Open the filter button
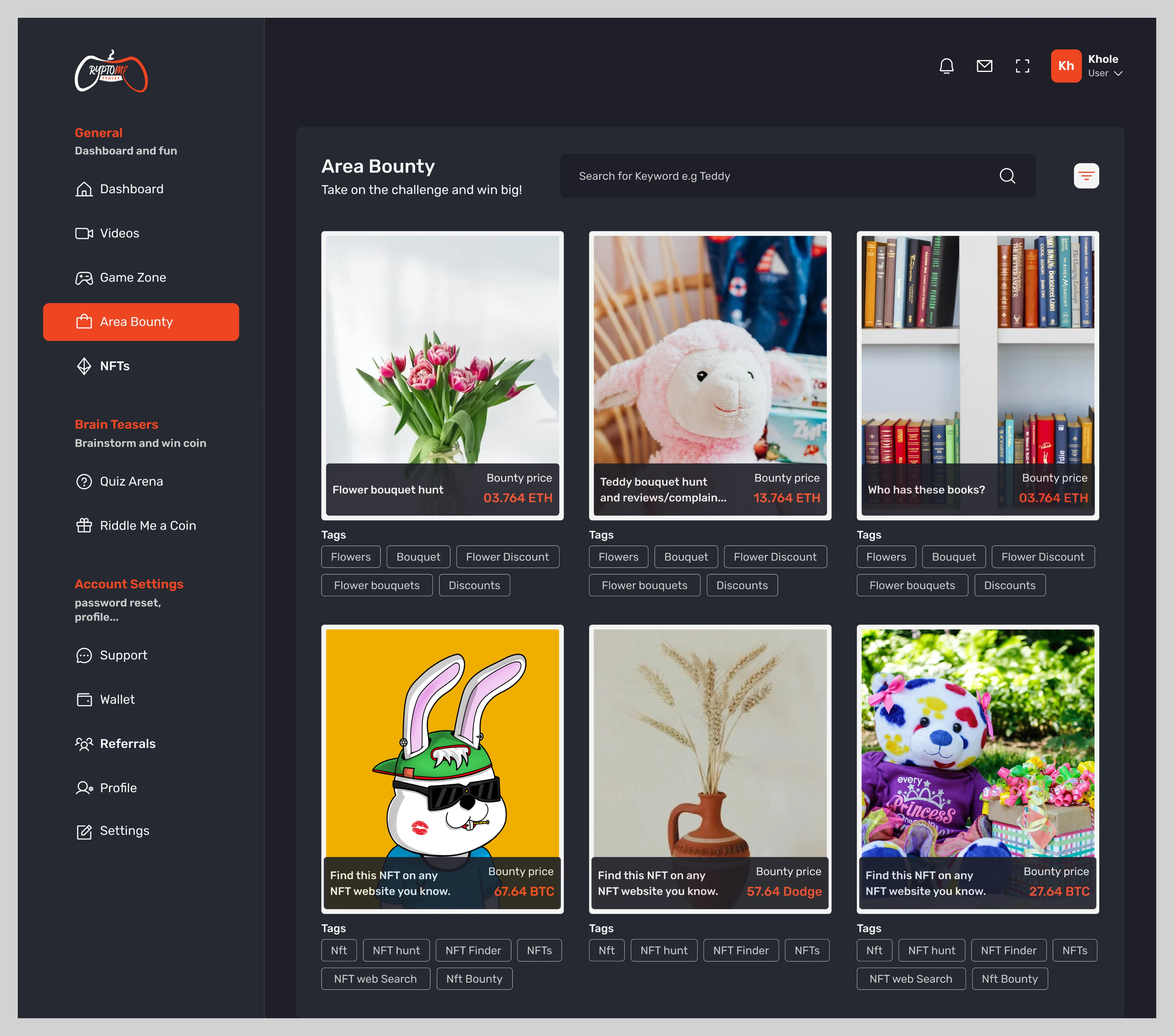The height and width of the screenshot is (1036, 1174). [1086, 176]
